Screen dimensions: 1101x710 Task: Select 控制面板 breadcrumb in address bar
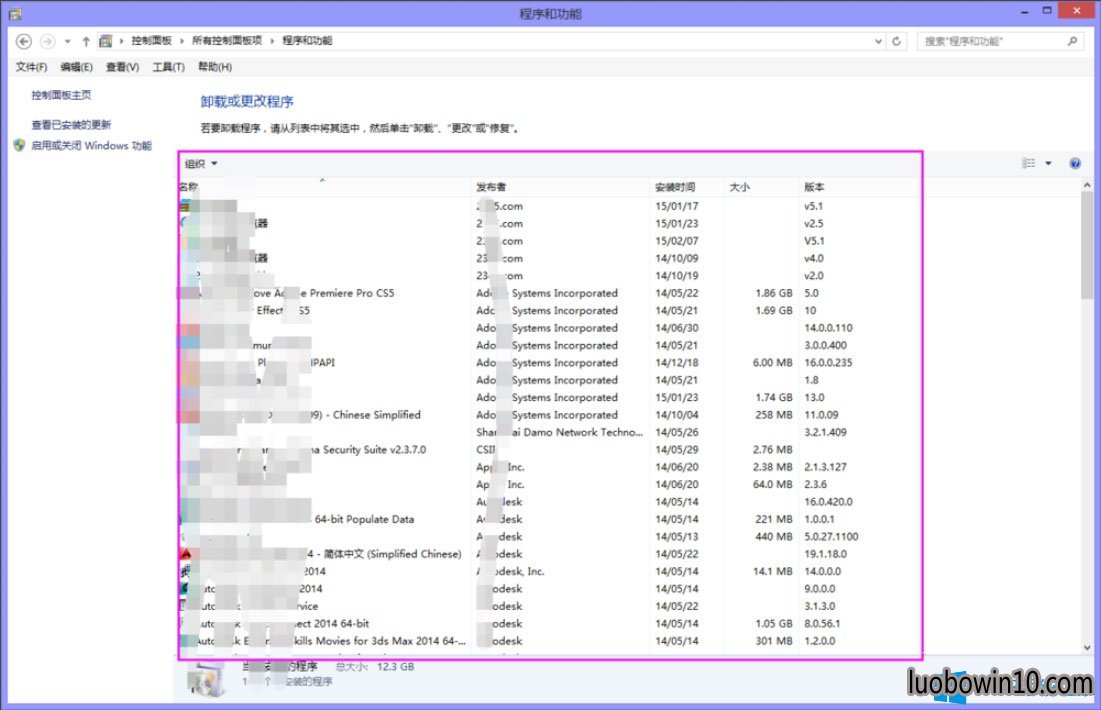tap(151, 41)
